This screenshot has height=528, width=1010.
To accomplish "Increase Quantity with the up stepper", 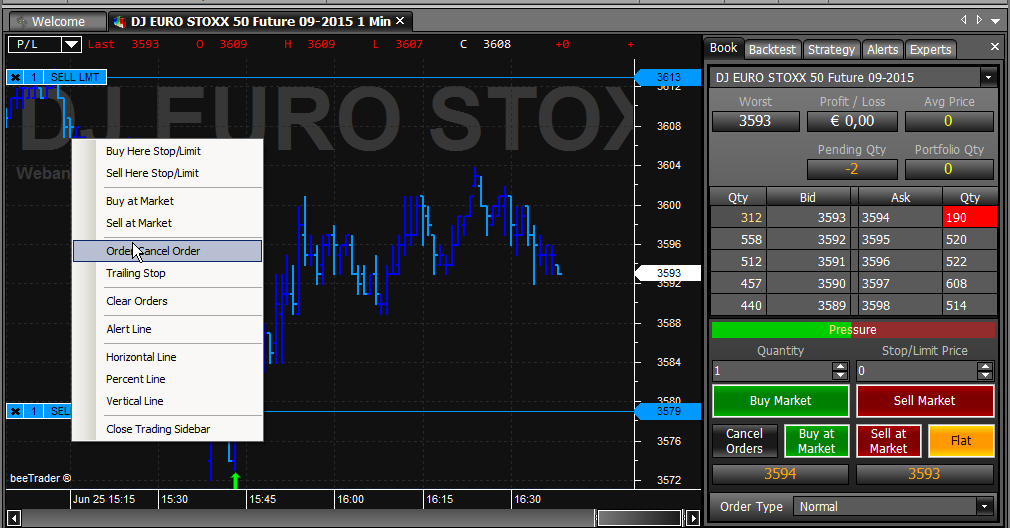I will (x=840, y=366).
